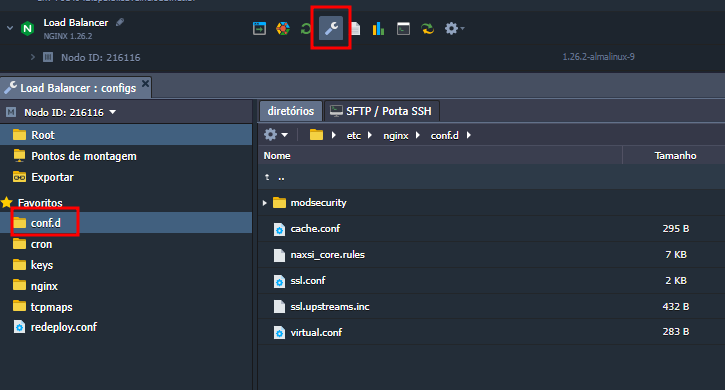Open the modsecurity folder
Screen dimensions: 725x390
(x=318, y=203)
